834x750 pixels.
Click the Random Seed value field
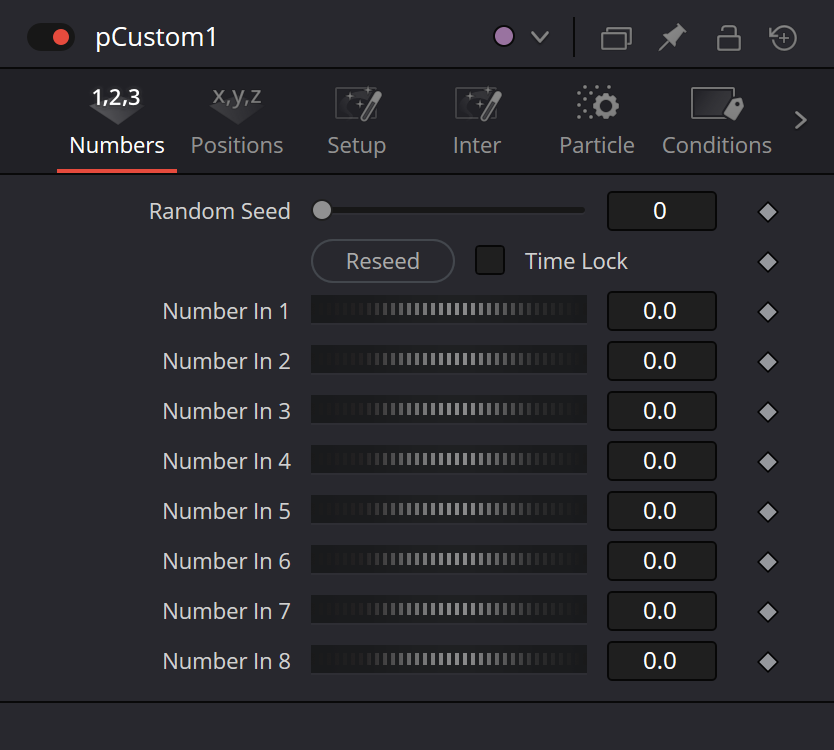point(662,211)
